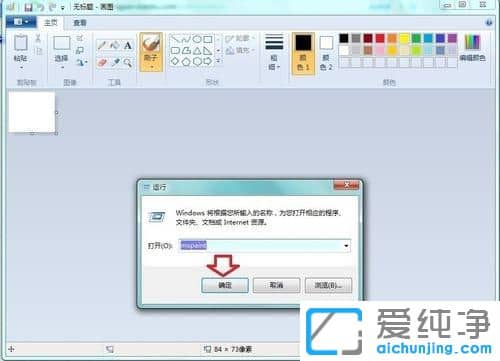Expand the arrow under 粘贴
The image size is (500, 361).
[x=21, y=68]
